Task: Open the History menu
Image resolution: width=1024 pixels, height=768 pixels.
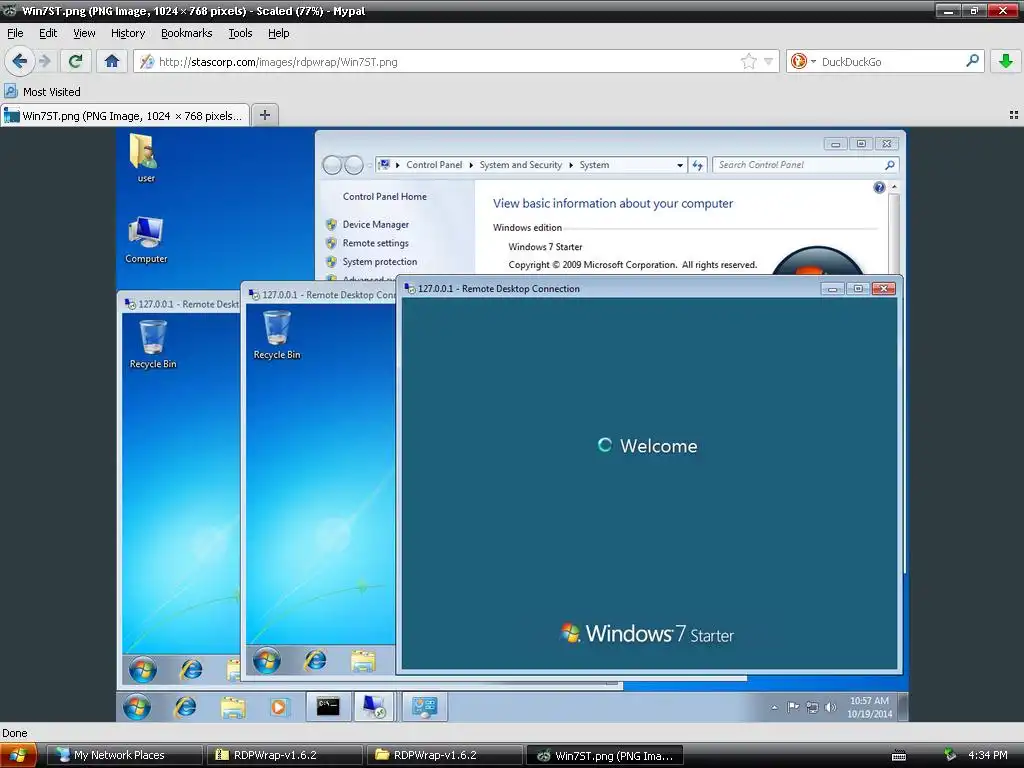Action: [x=128, y=33]
